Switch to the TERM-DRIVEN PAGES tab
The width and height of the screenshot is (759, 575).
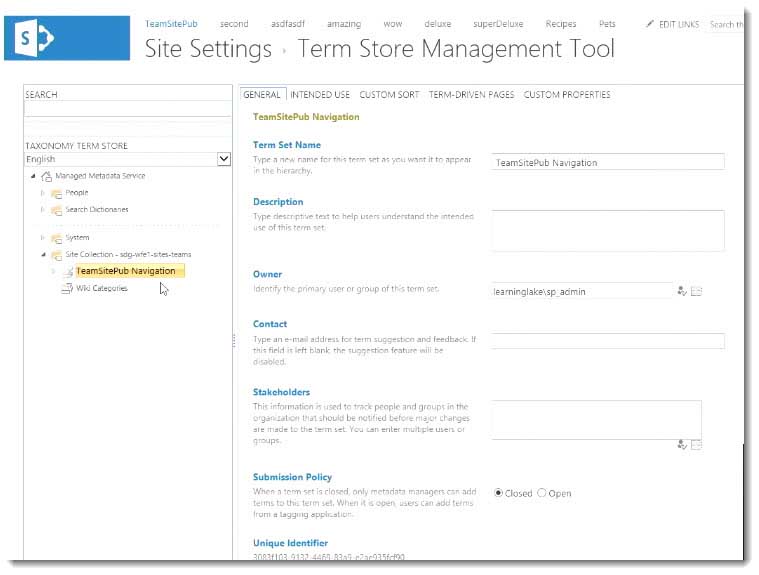coord(471,95)
